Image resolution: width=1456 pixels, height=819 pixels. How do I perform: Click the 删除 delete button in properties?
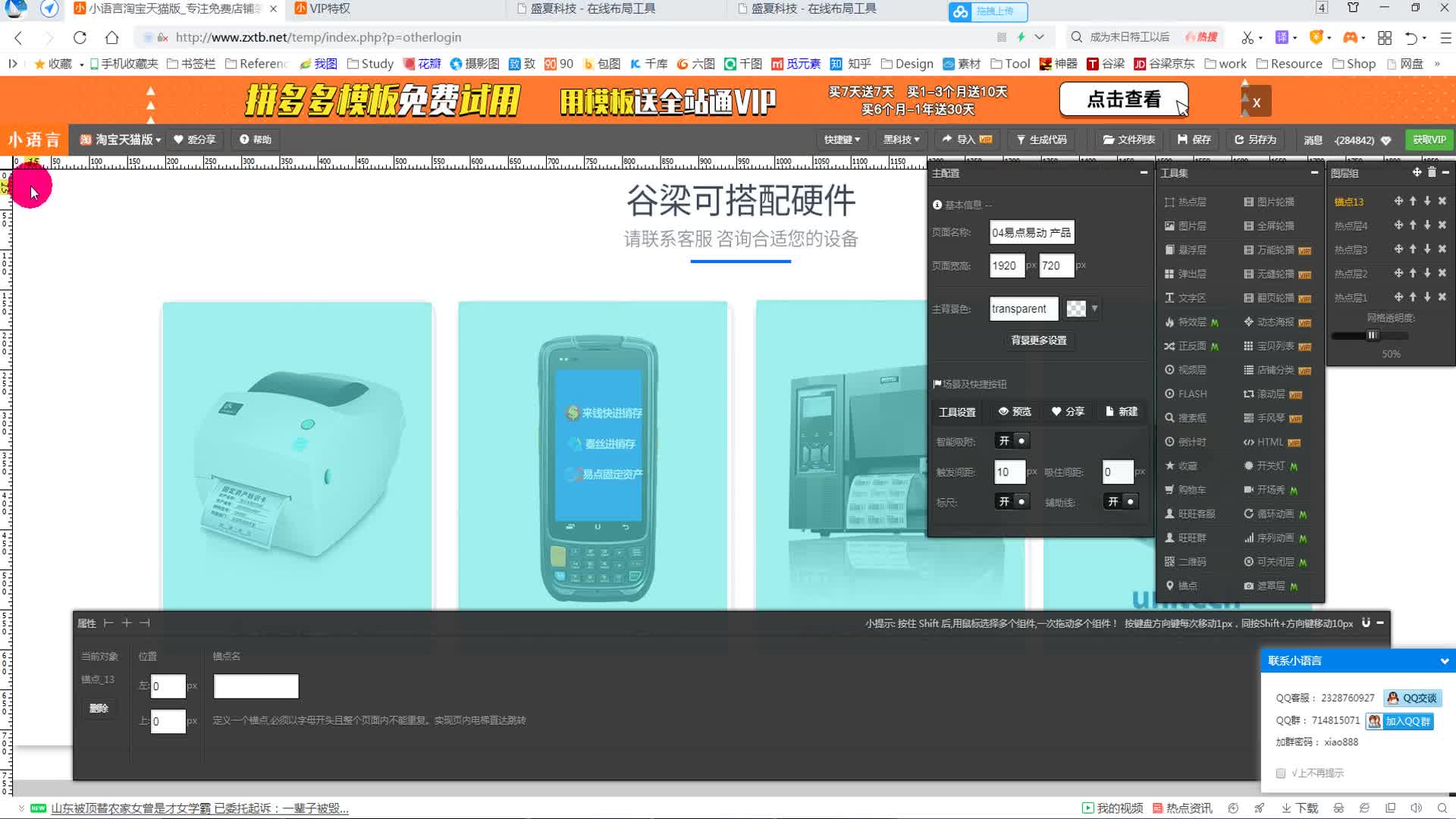99,708
